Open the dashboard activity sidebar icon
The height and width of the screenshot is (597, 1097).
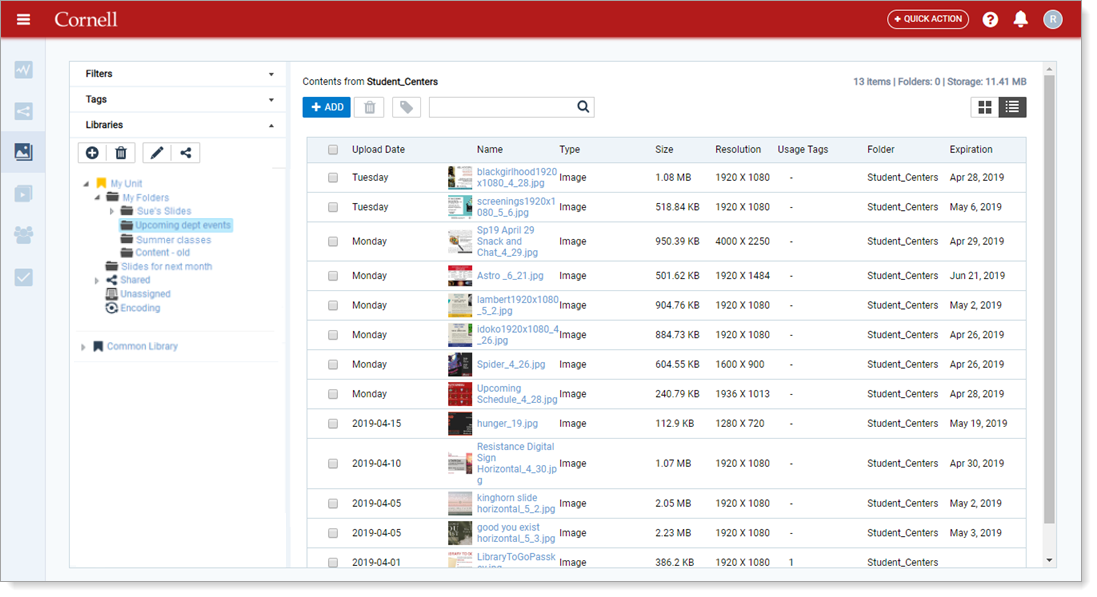[23, 70]
